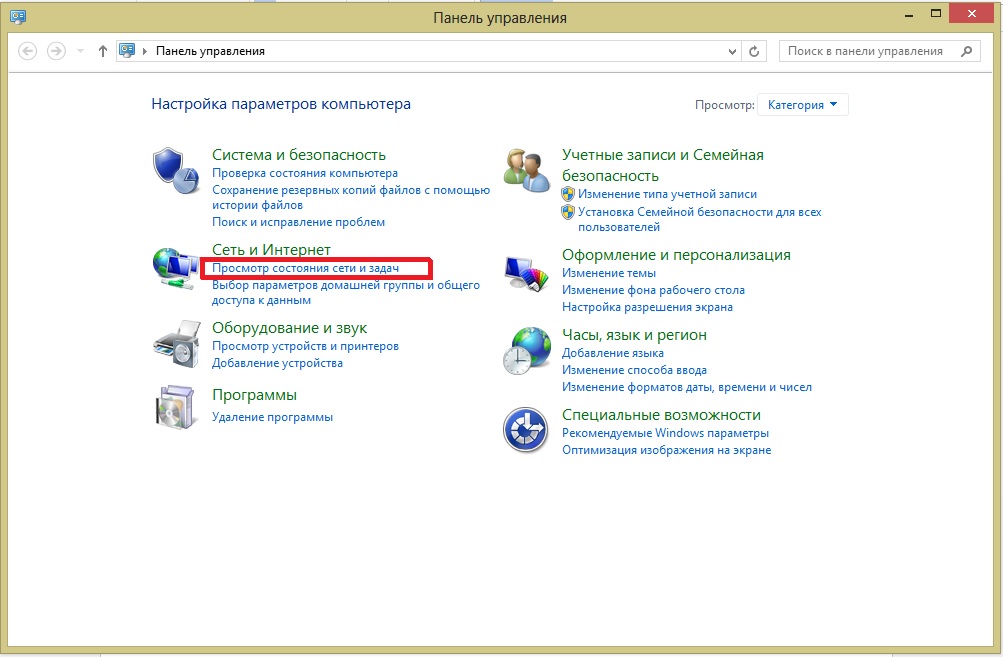The image size is (1003, 657).
Task: Open Учетные записи и Семейная безопасность
Action: click(663, 165)
